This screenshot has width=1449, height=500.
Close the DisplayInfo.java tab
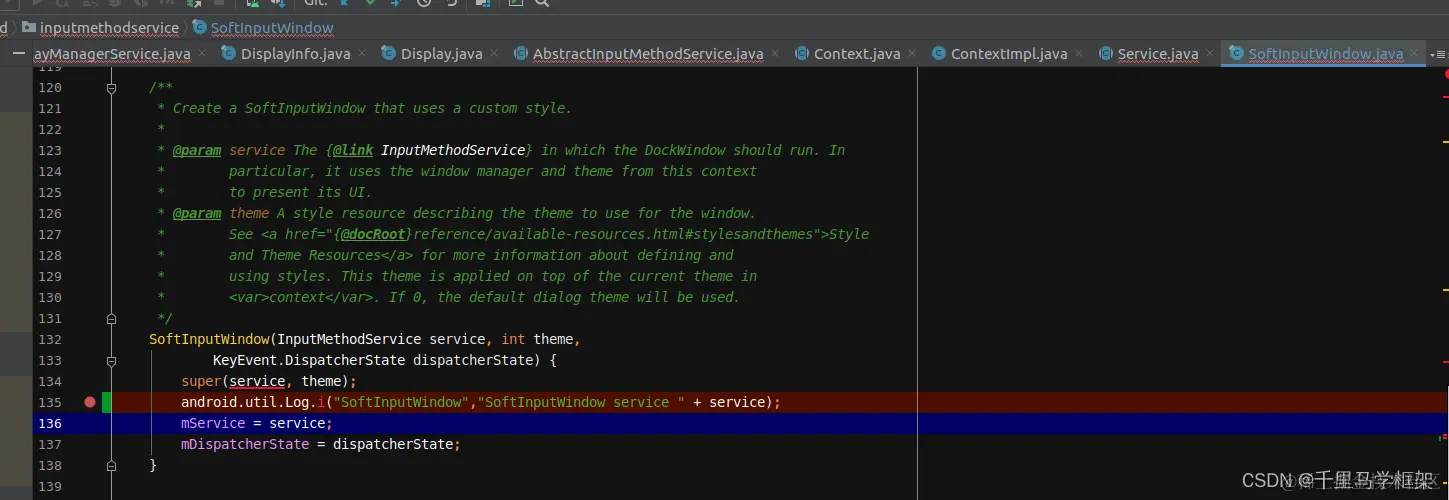362,54
